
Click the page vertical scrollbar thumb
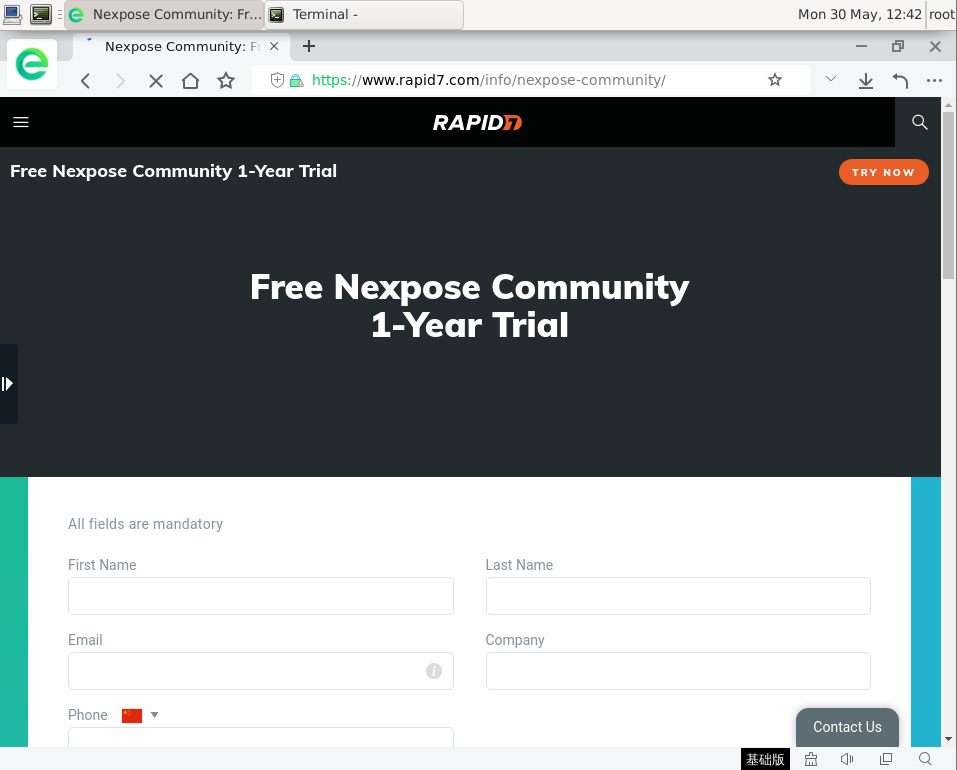pos(948,195)
